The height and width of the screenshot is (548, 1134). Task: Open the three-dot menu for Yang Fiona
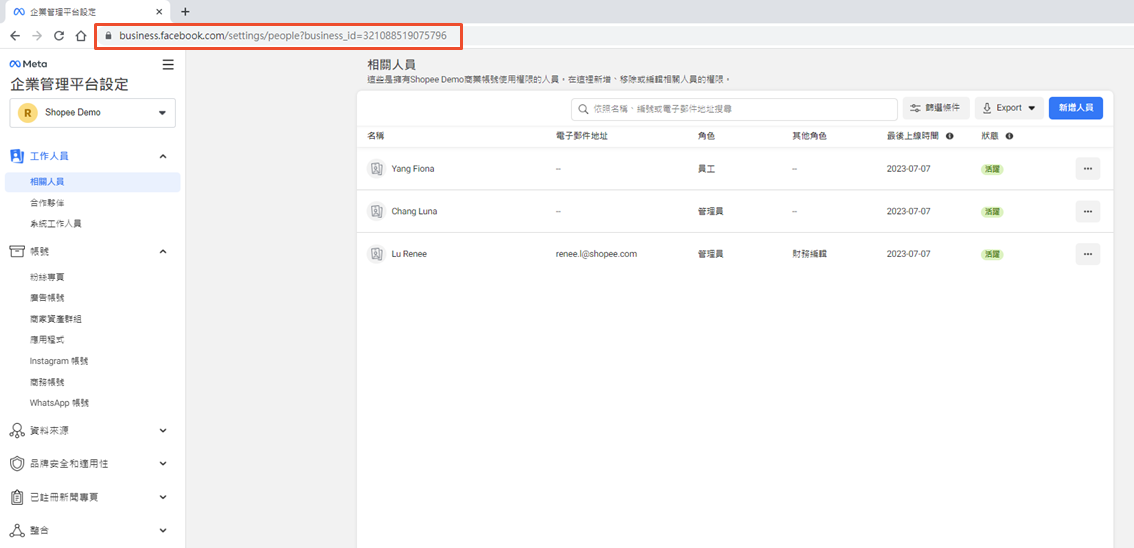point(1087,169)
